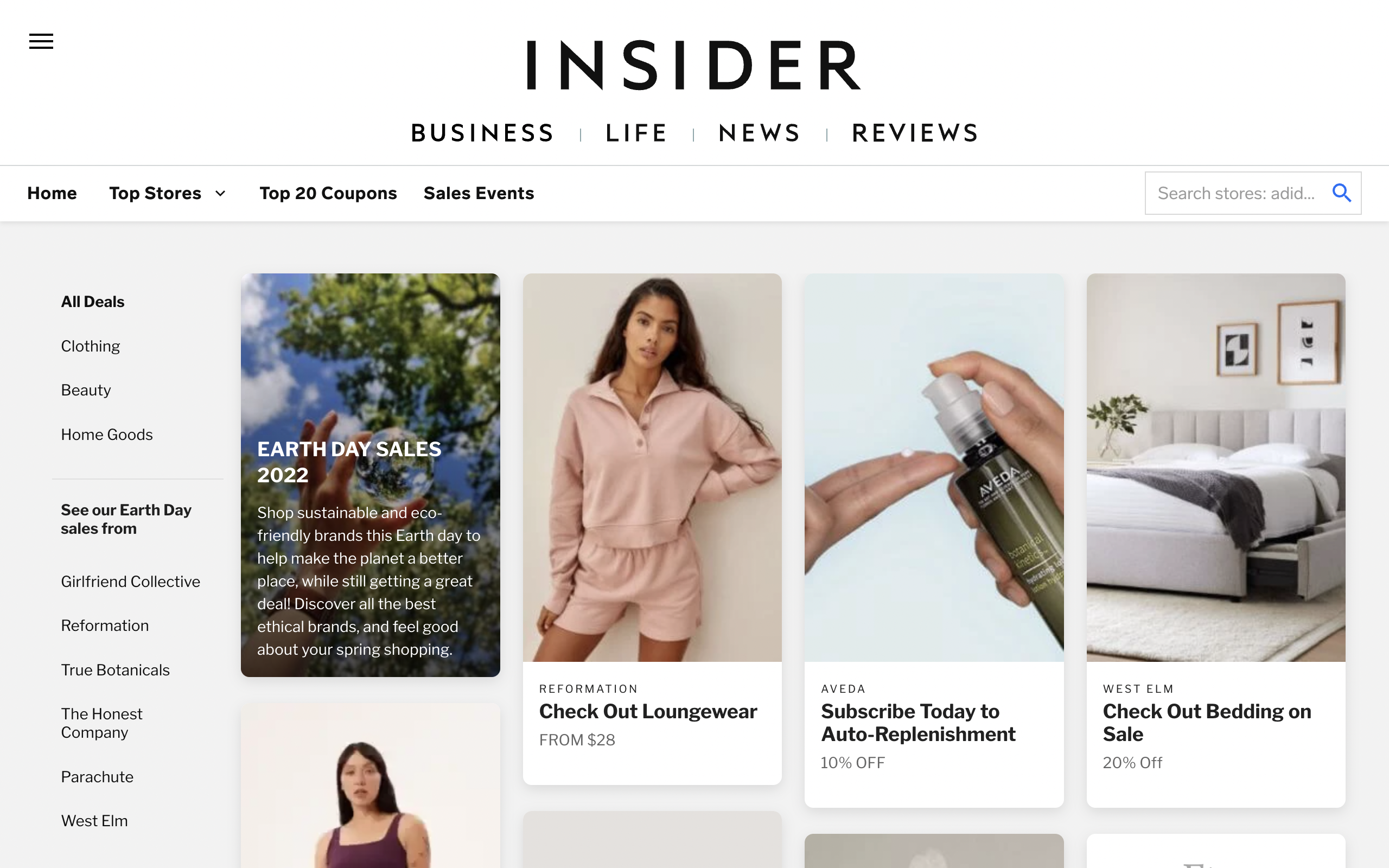Click Home in the coupons navigation
The height and width of the screenshot is (868, 1389).
(52, 194)
